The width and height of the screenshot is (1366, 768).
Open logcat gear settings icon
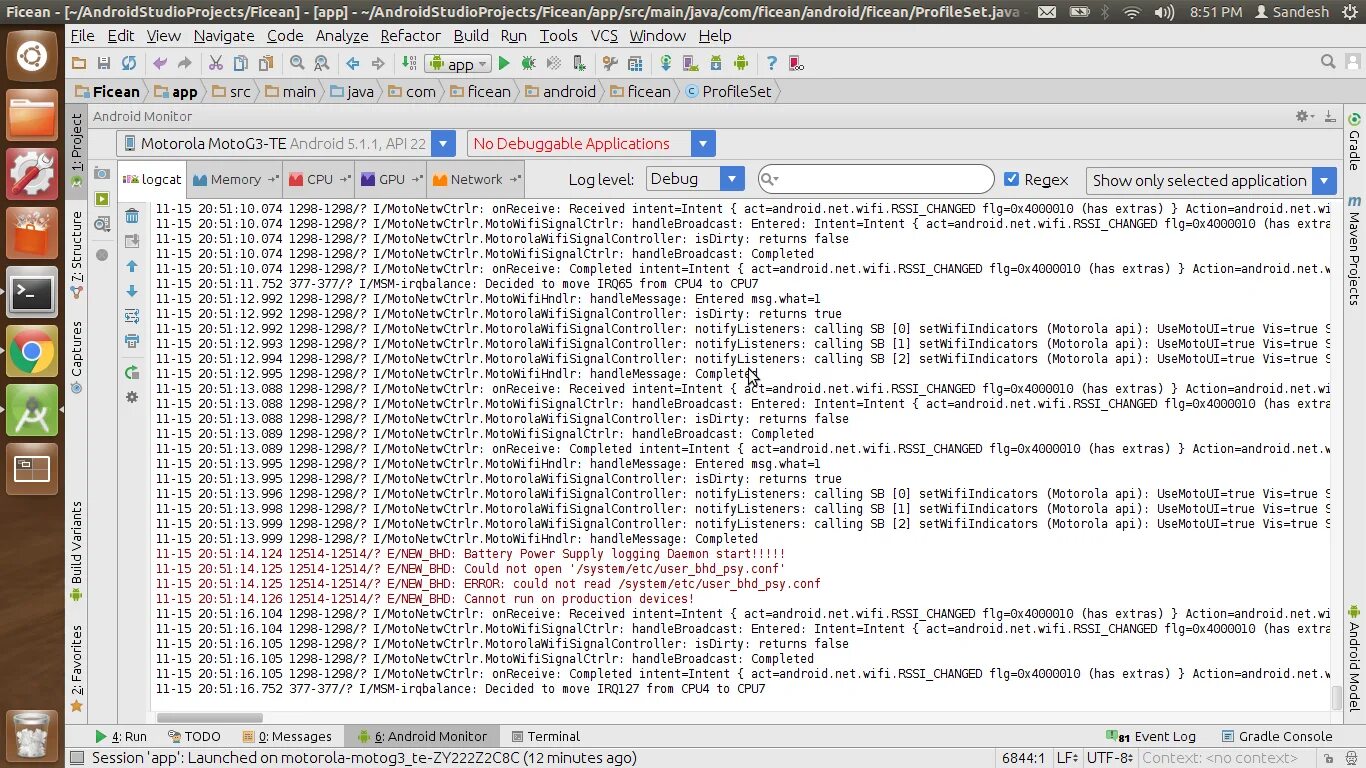pos(132,397)
